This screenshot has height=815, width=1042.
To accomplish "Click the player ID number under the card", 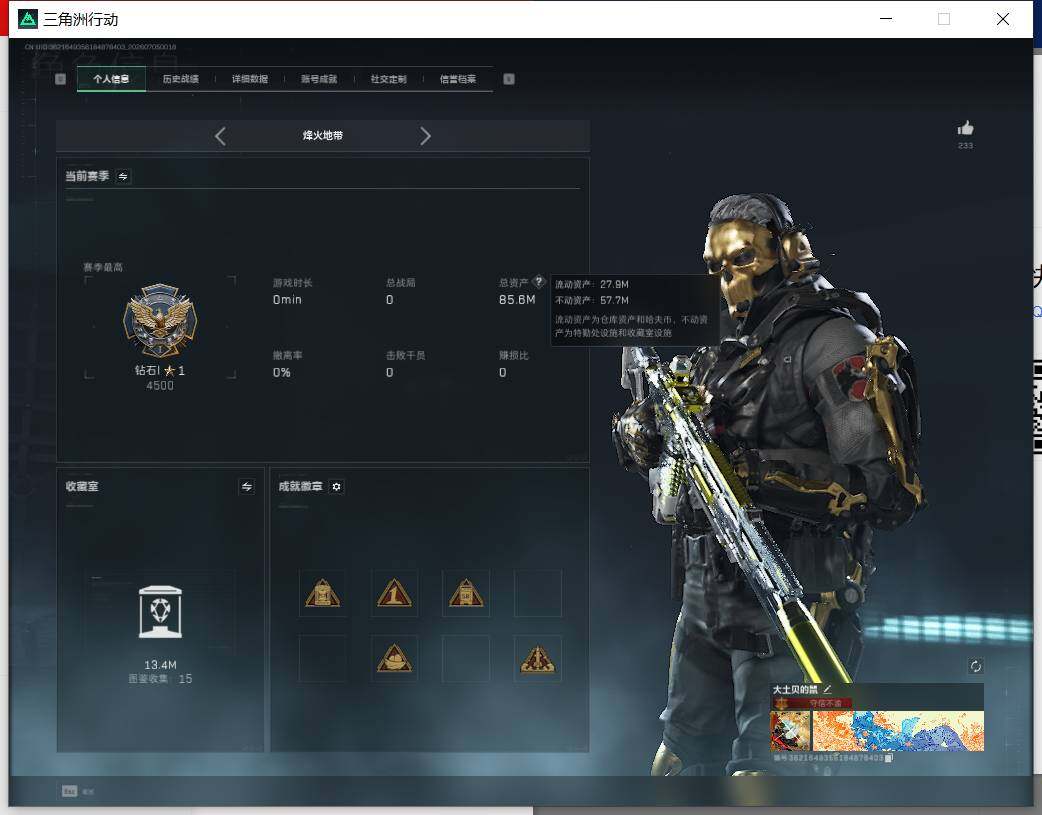I will pyautogui.click(x=829, y=757).
